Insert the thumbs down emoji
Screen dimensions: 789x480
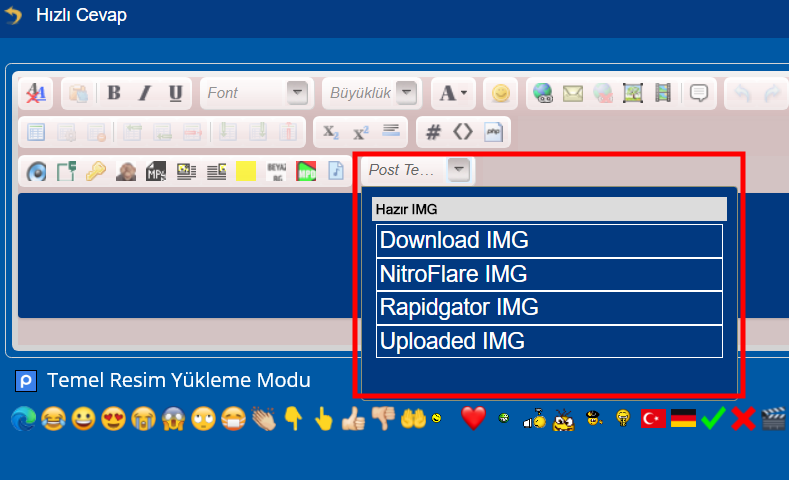click(383, 419)
